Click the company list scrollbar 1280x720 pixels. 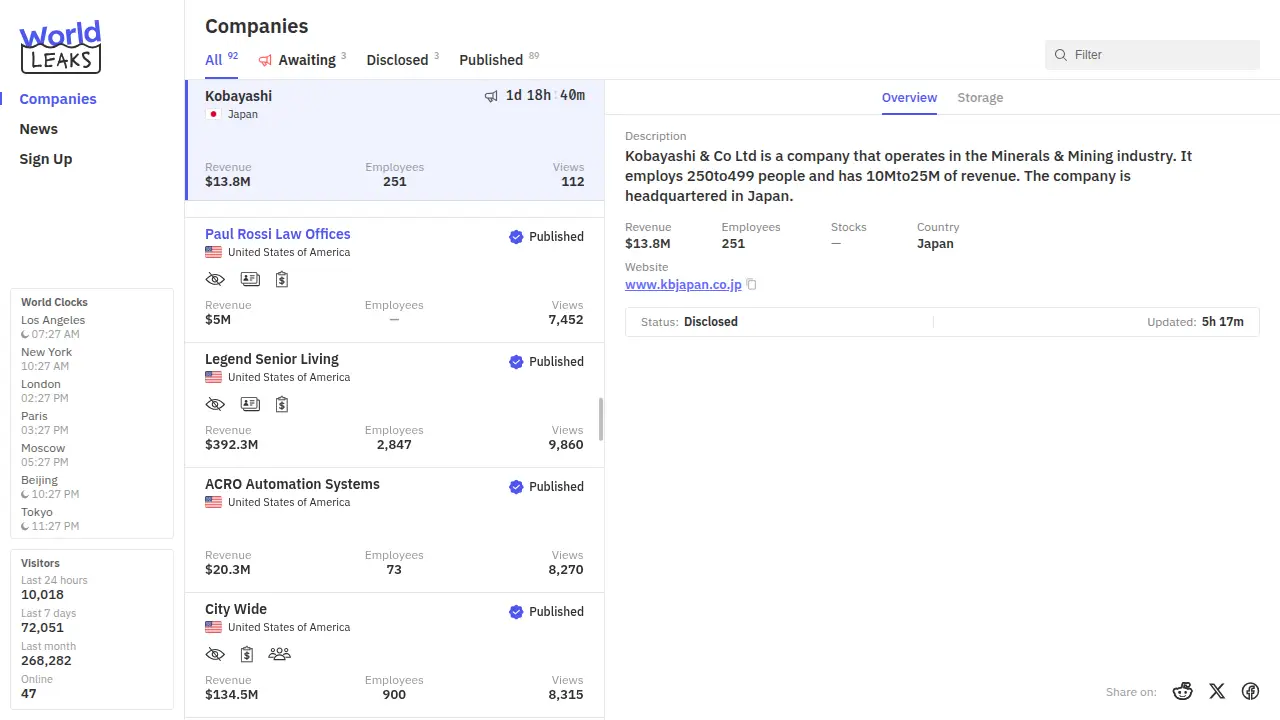click(601, 419)
